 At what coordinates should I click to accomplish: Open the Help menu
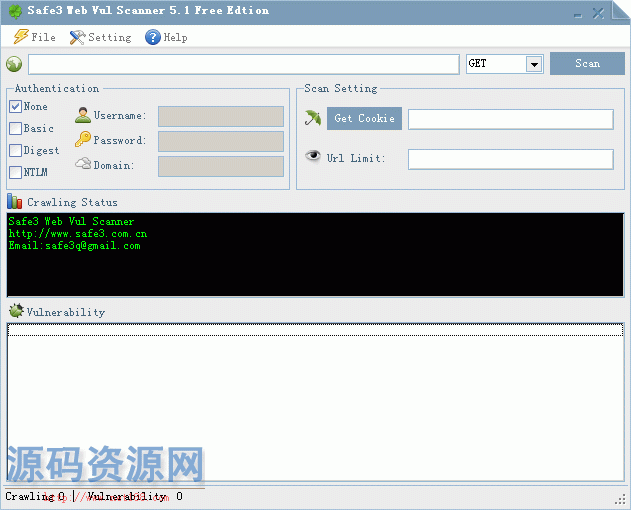(x=167, y=37)
